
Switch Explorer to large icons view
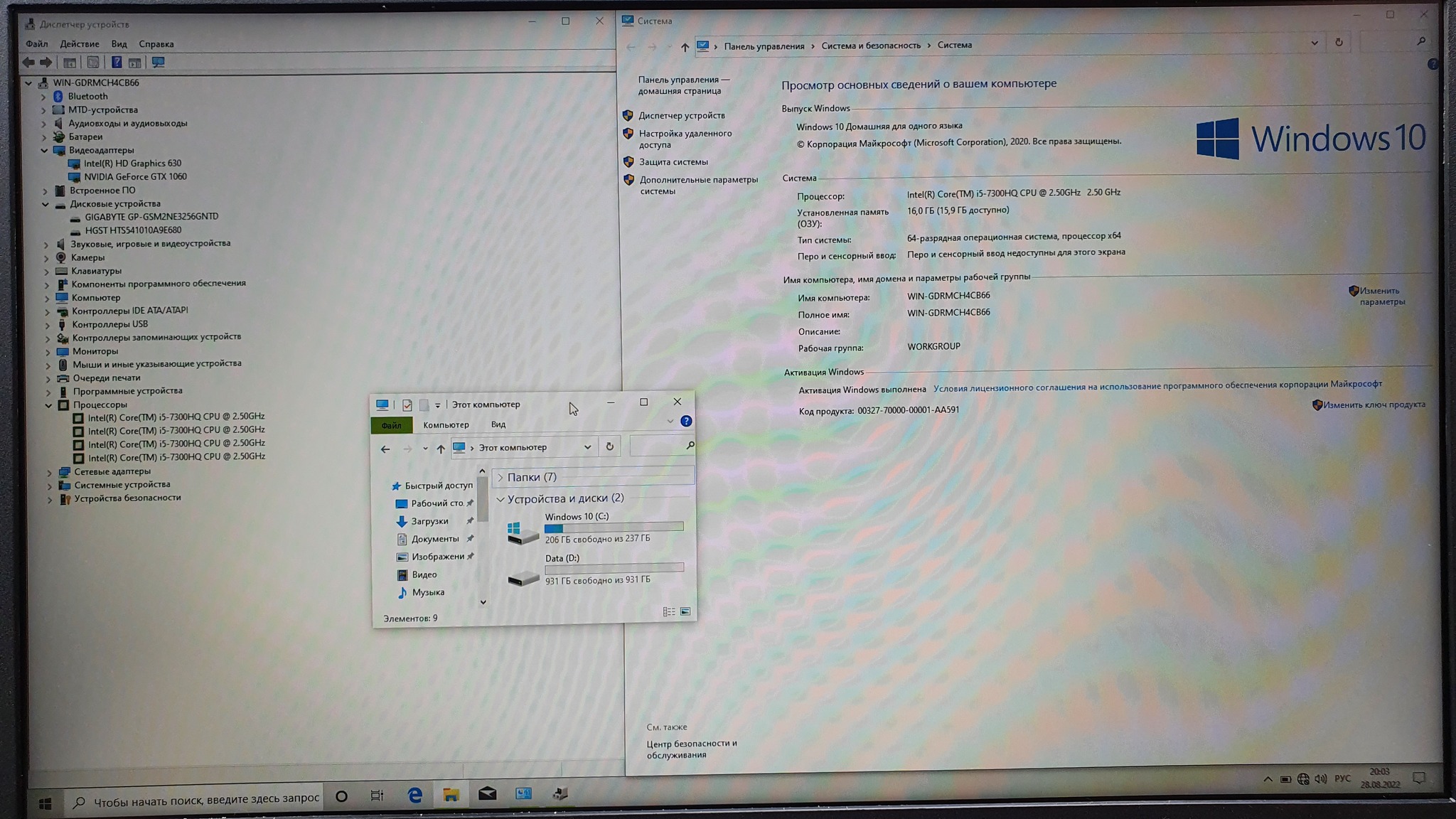(685, 611)
